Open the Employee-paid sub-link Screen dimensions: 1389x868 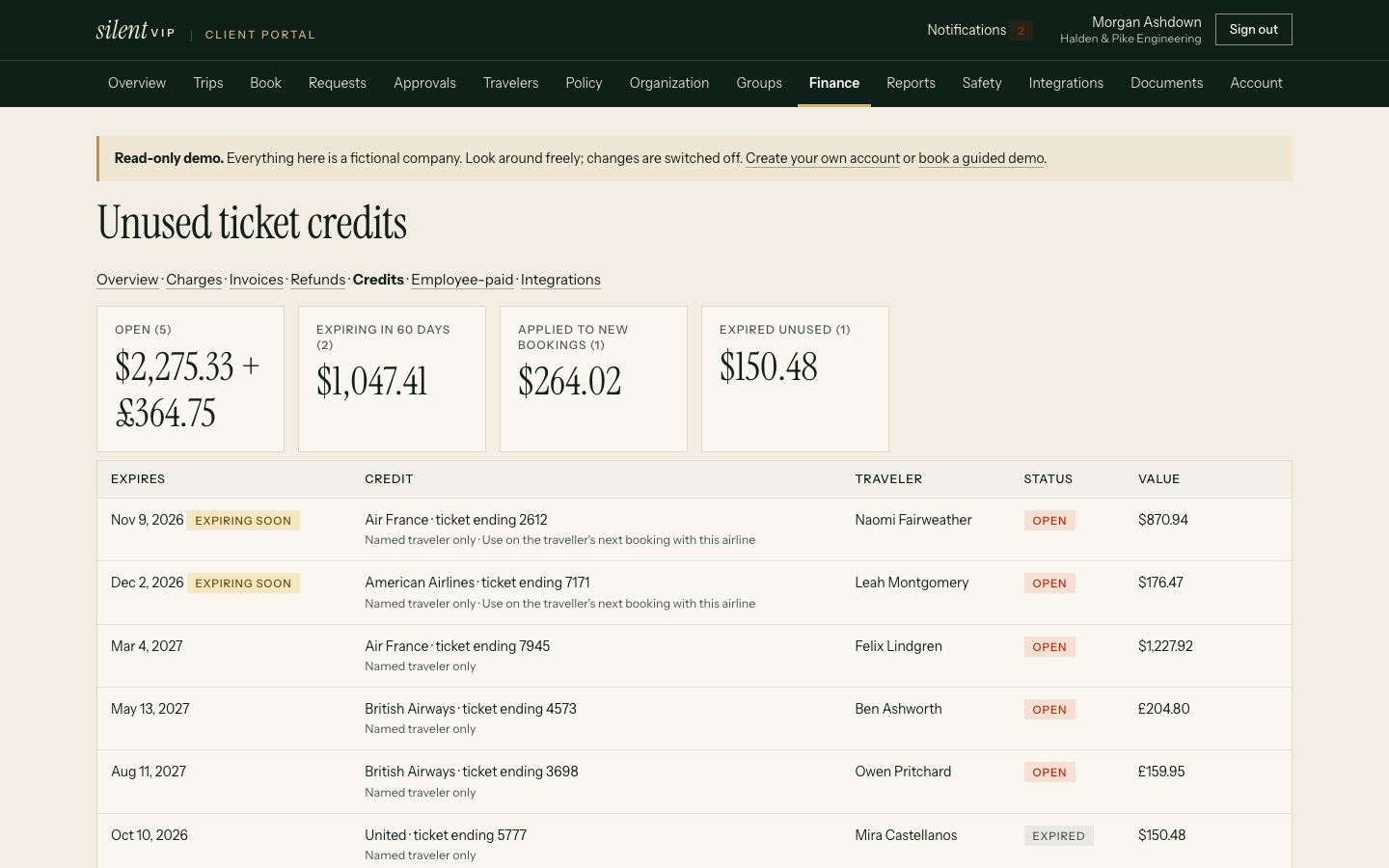(x=462, y=280)
